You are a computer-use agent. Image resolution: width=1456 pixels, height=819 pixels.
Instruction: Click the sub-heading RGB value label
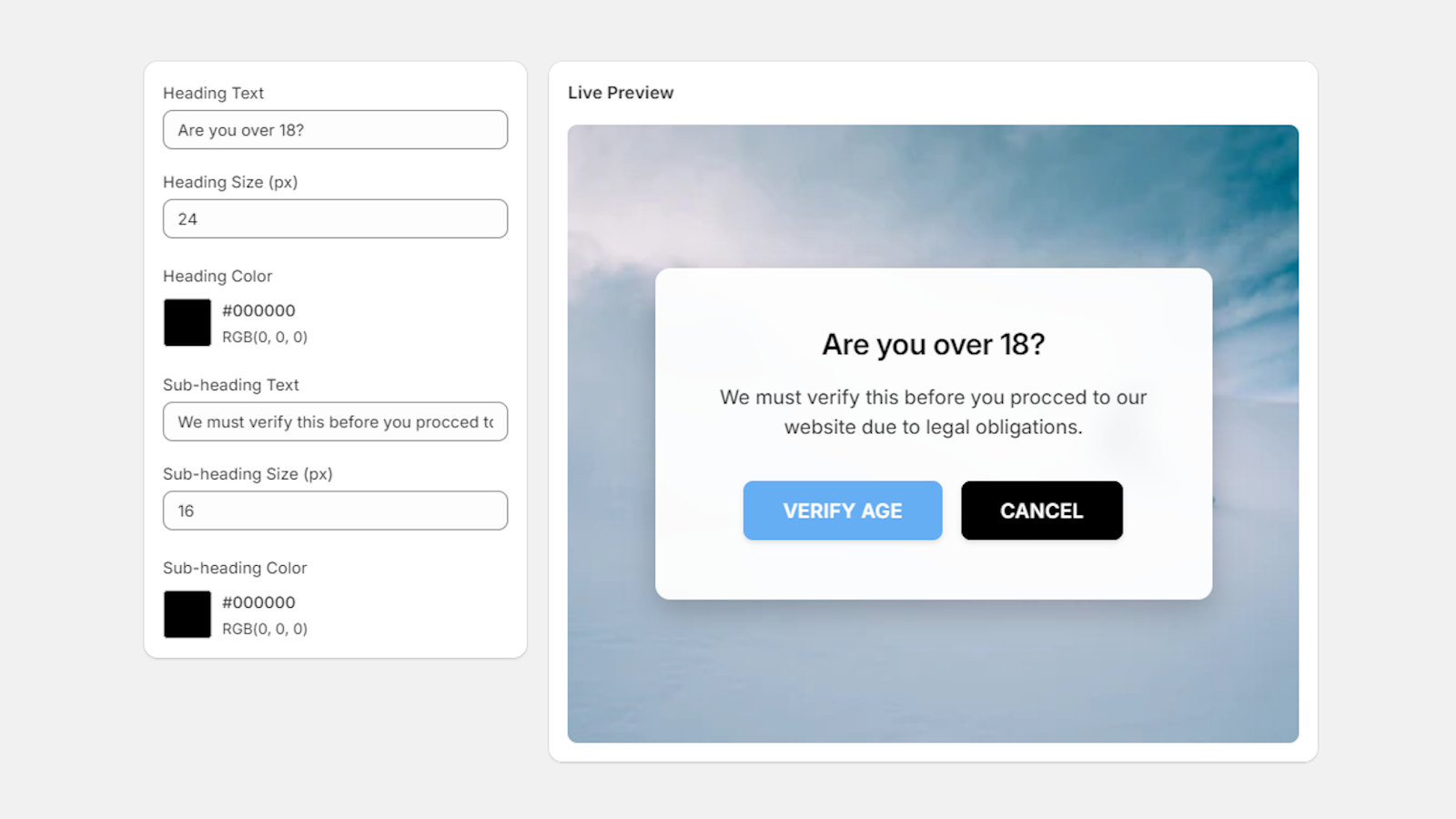pyautogui.click(x=265, y=628)
